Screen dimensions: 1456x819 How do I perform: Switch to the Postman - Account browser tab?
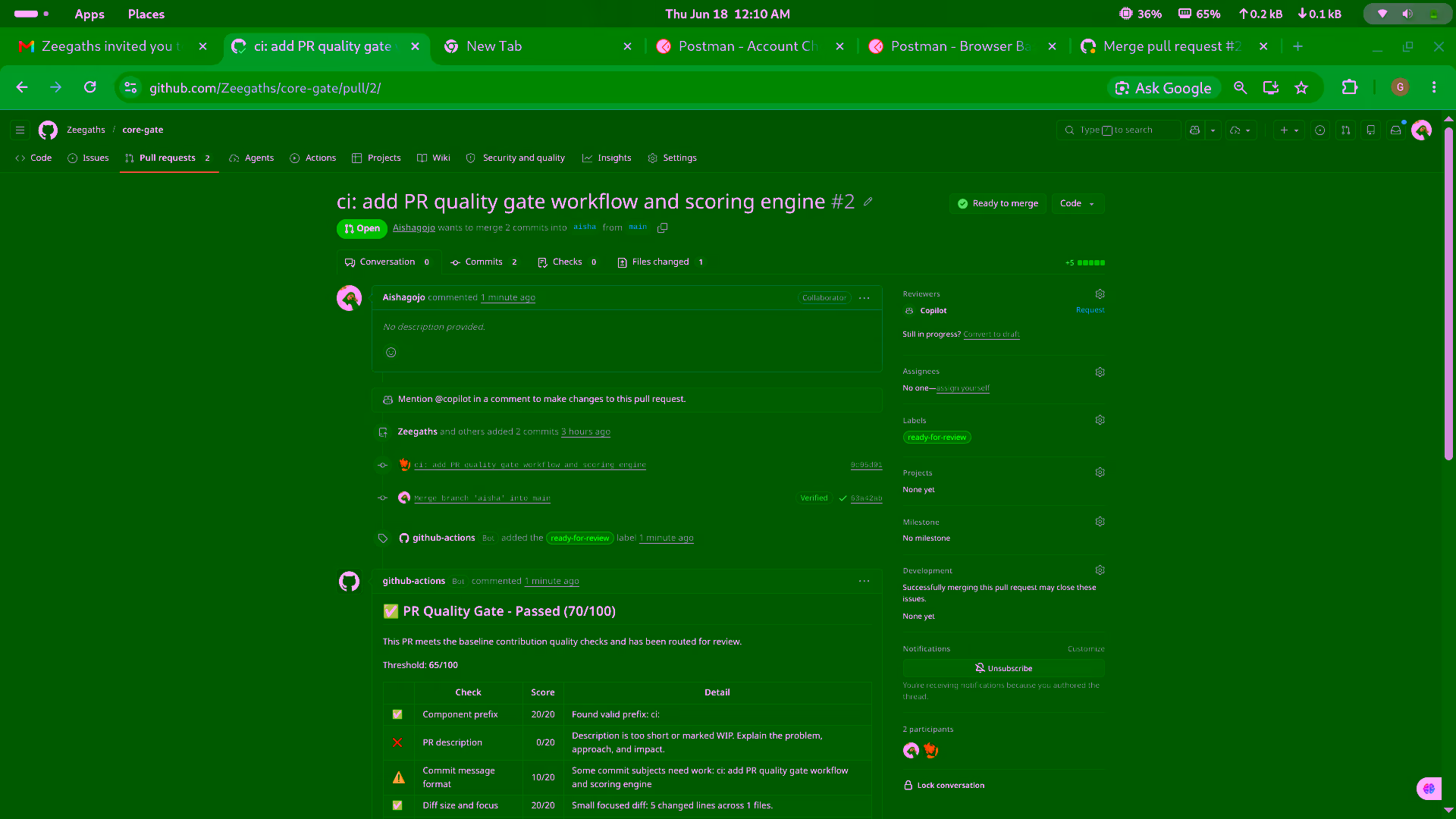click(751, 47)
